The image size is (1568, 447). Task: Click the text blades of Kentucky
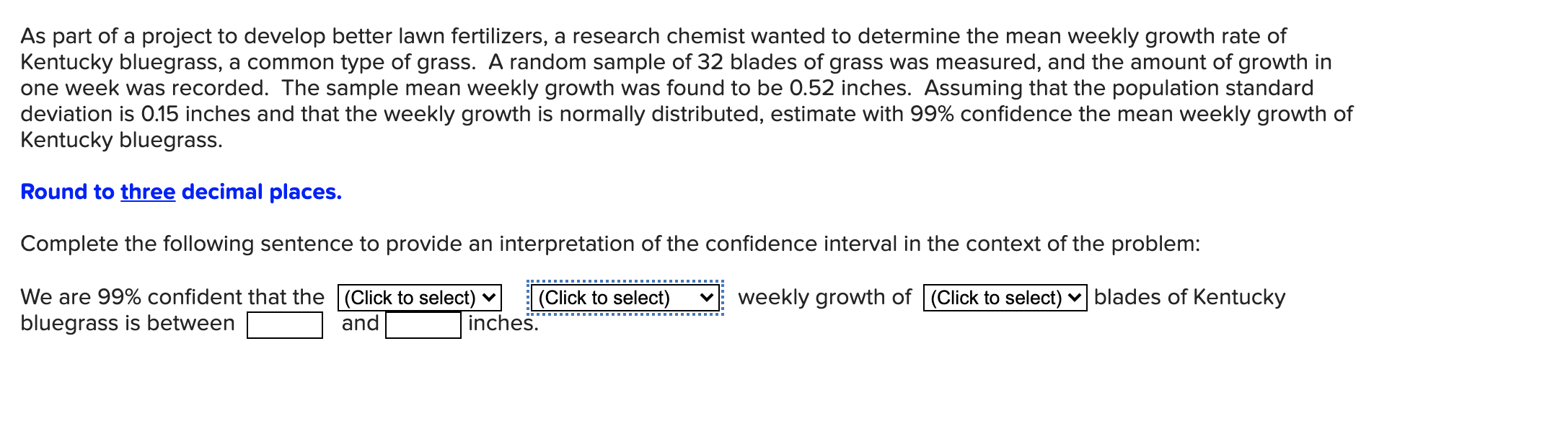(x=1189, y=296)
